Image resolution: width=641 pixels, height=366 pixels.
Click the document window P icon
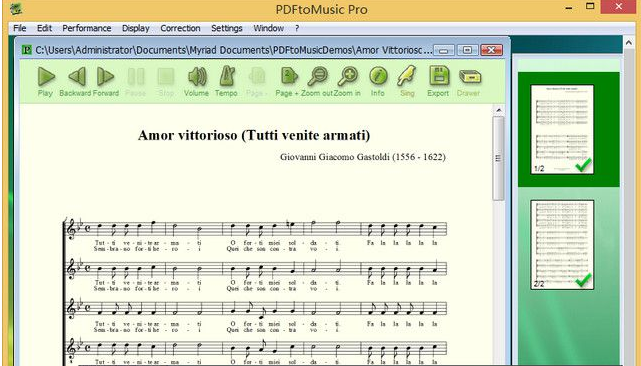27,50
